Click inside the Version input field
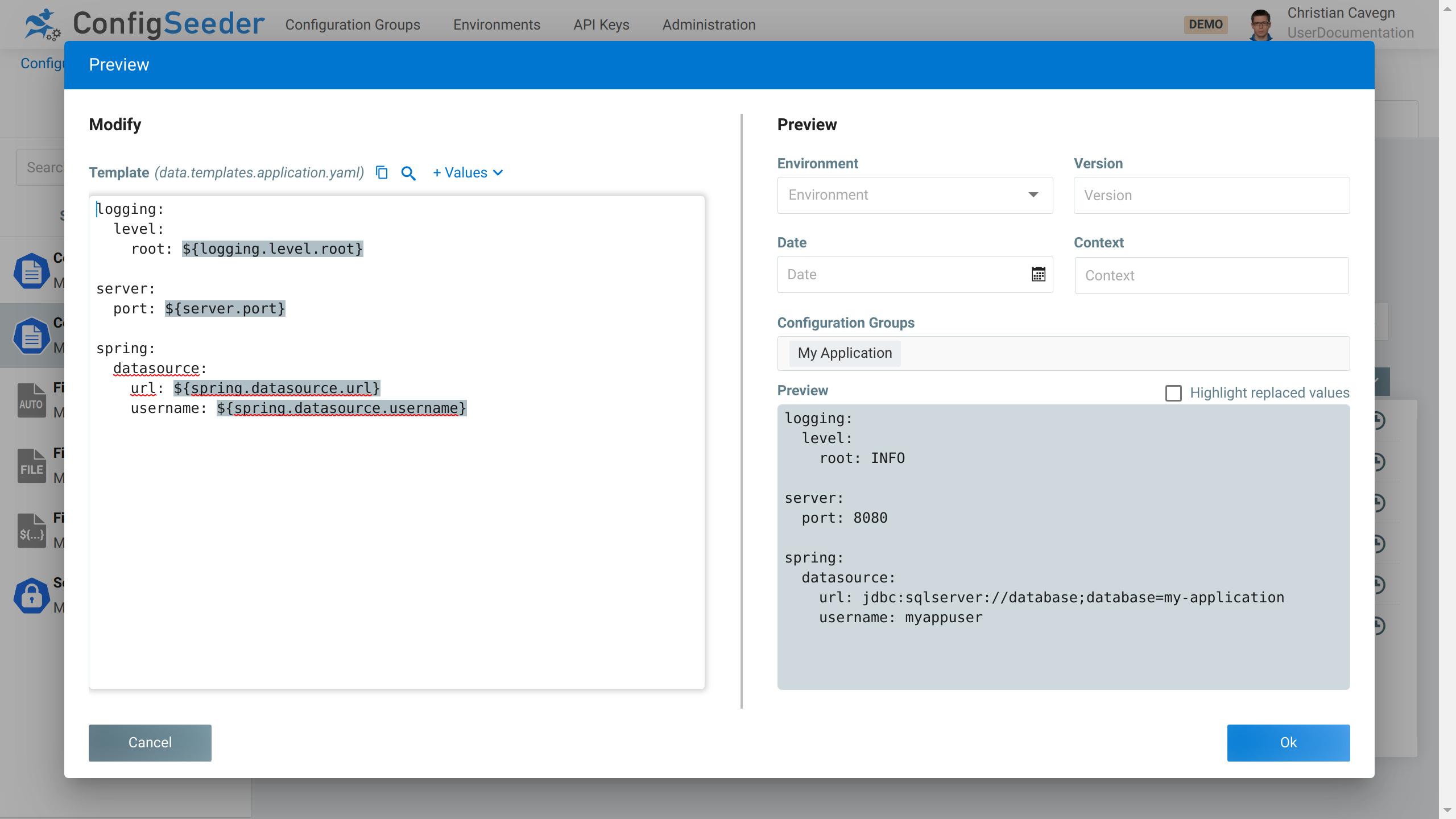 (1211, 195)
